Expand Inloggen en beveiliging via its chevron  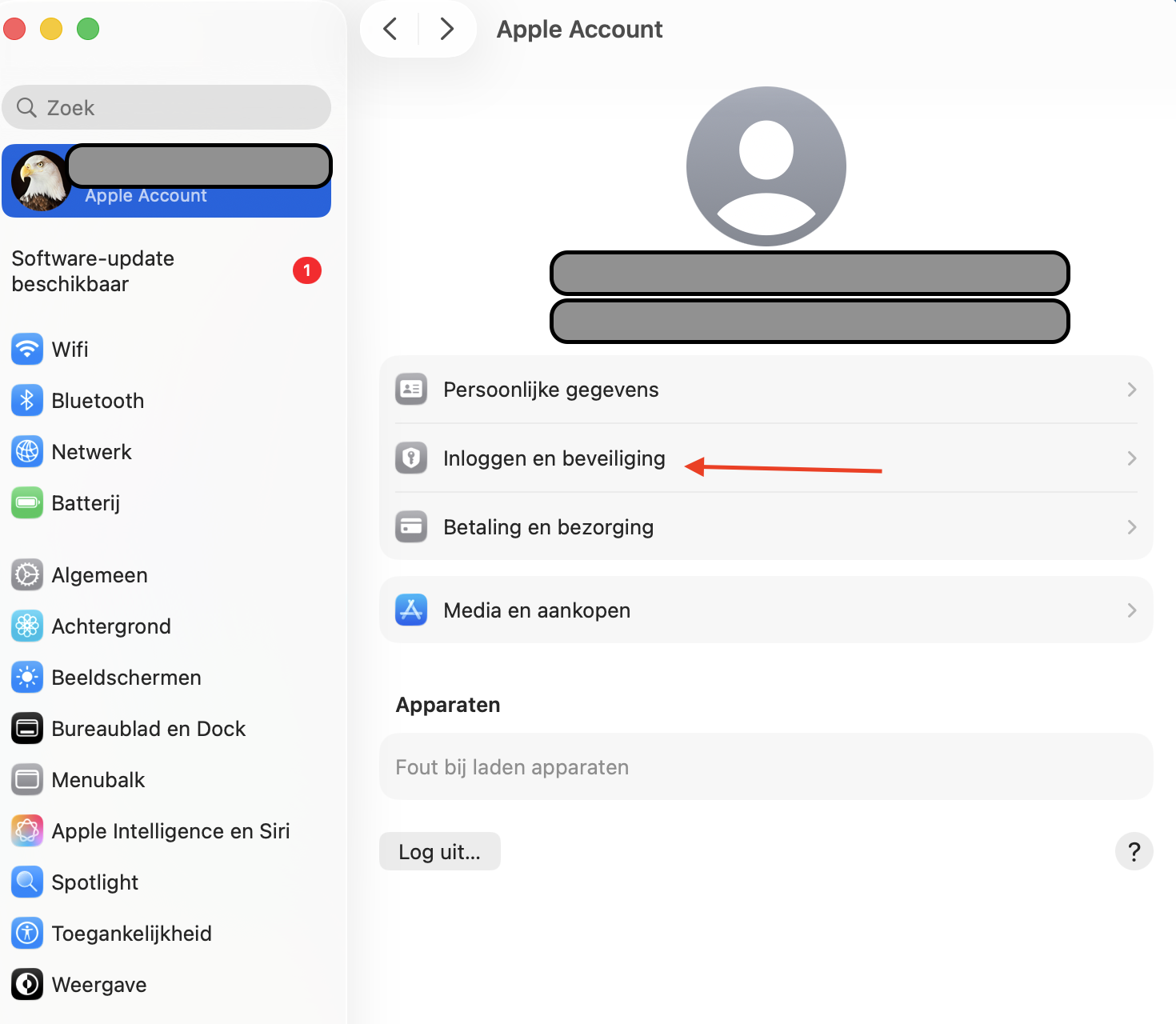click(x=1131, y=458)
